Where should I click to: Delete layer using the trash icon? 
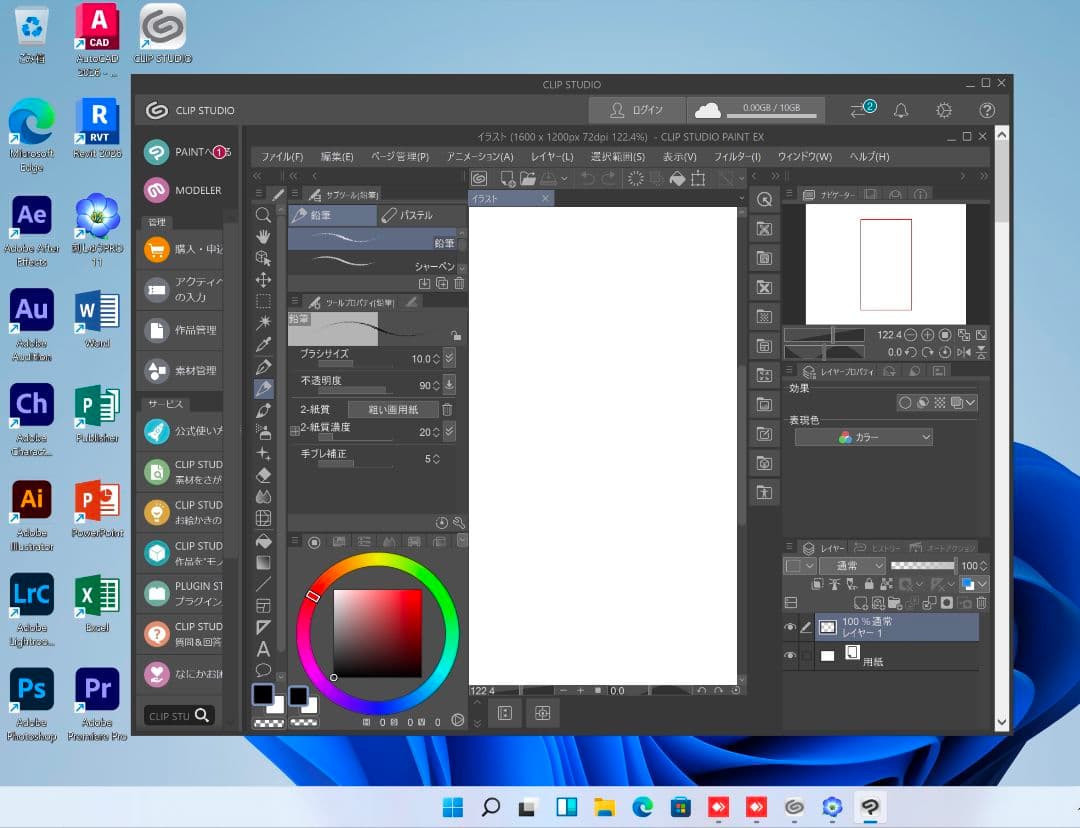coord(981,603)
